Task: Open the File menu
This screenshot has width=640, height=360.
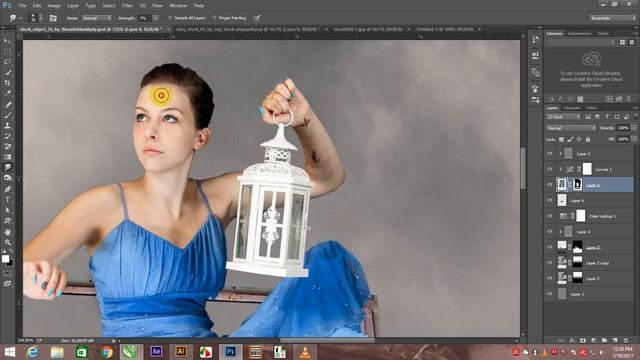Action: pyautogui.click(x=22, y=6)
